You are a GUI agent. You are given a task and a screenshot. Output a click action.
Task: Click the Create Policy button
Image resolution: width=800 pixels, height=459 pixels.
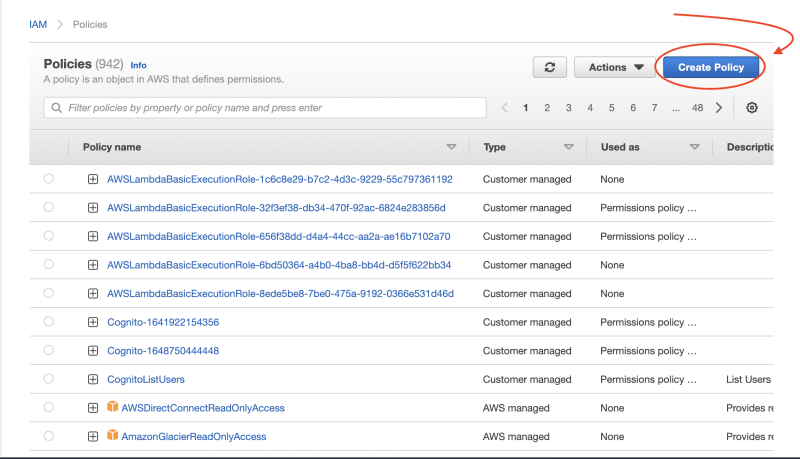pyautogui.click(x=711, y=67)
